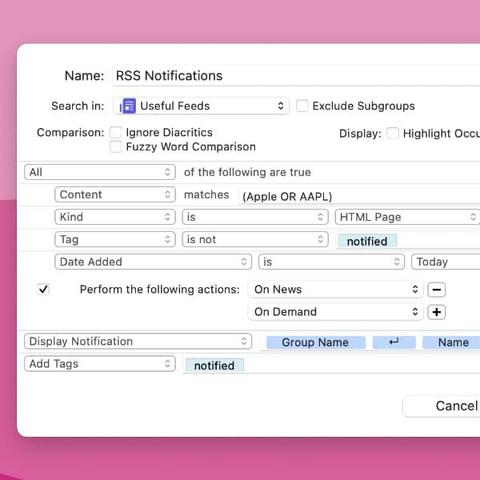Toggle Fuzzy Word Comparison checkbox
480x480 pixels.
tap(116, 147)
